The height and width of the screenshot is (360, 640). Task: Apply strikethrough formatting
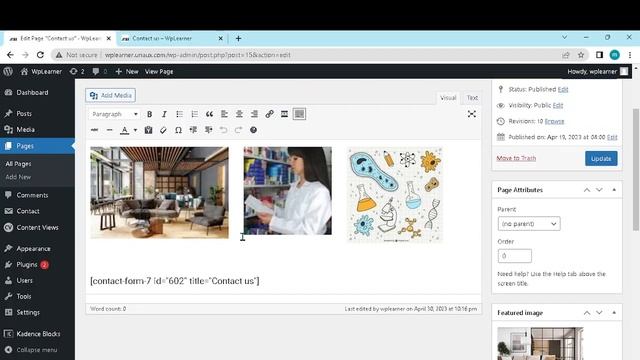coord(94,130)
